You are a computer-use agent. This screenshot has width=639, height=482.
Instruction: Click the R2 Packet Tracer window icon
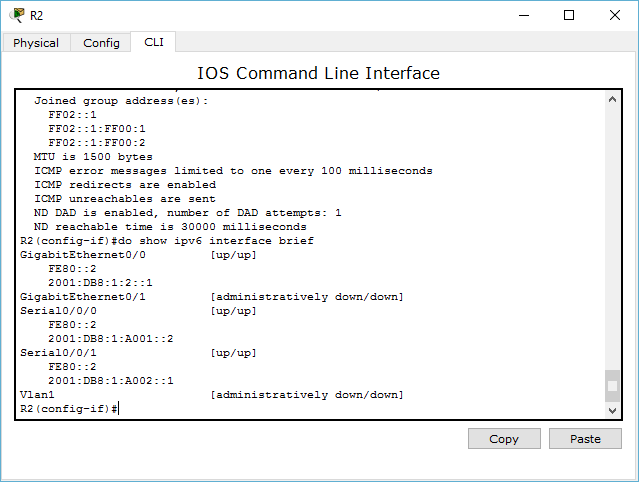pyautogui.click(x=17, y=15)
